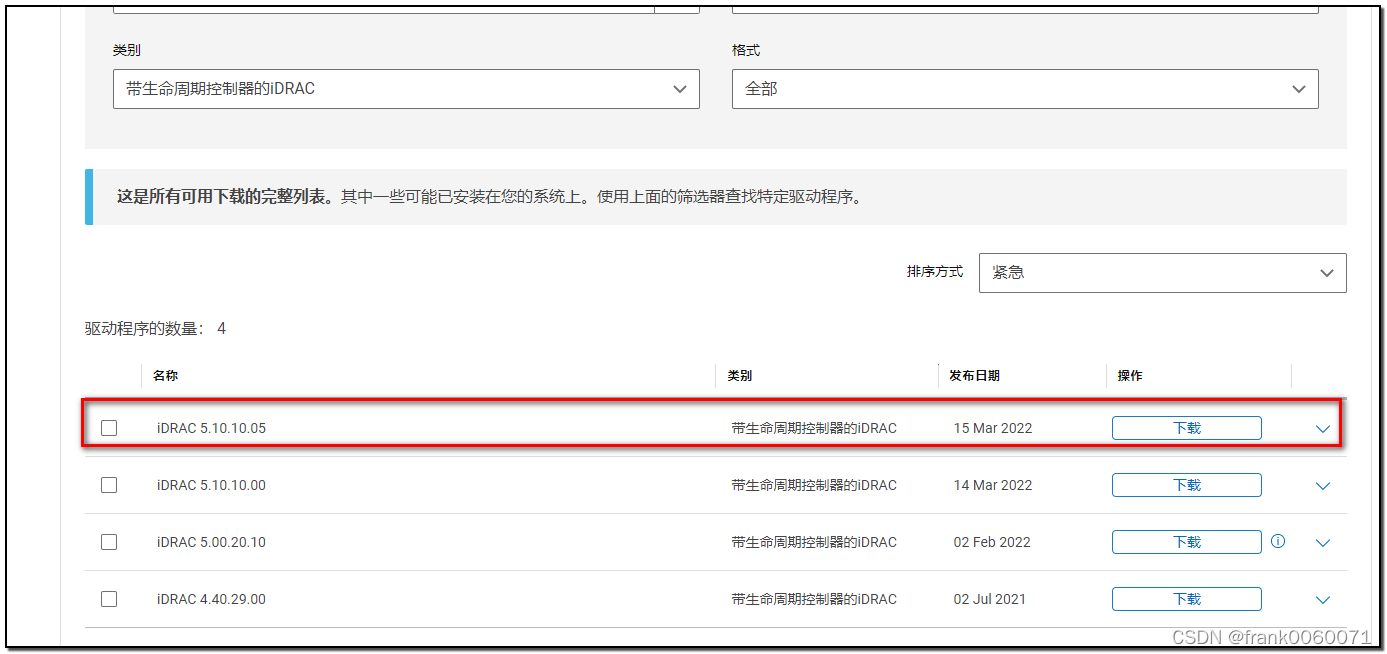Click 下载 button for iDRAC 4.40.29.00
Screen dimensions: 1387x654
1187,599
